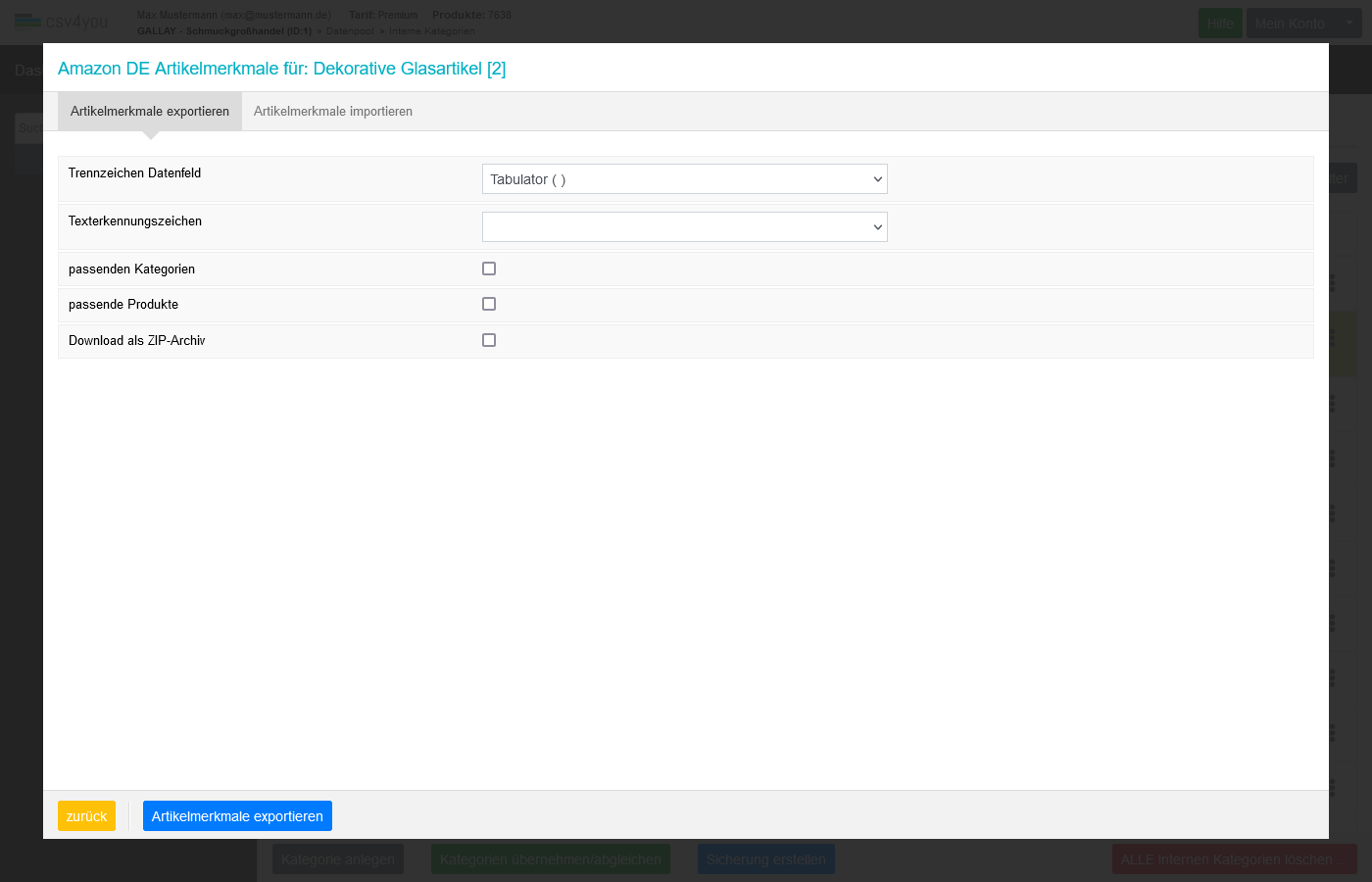
Task: Click ALLE internen Kategorien löschen button
Action: (x=1226, y=859)
